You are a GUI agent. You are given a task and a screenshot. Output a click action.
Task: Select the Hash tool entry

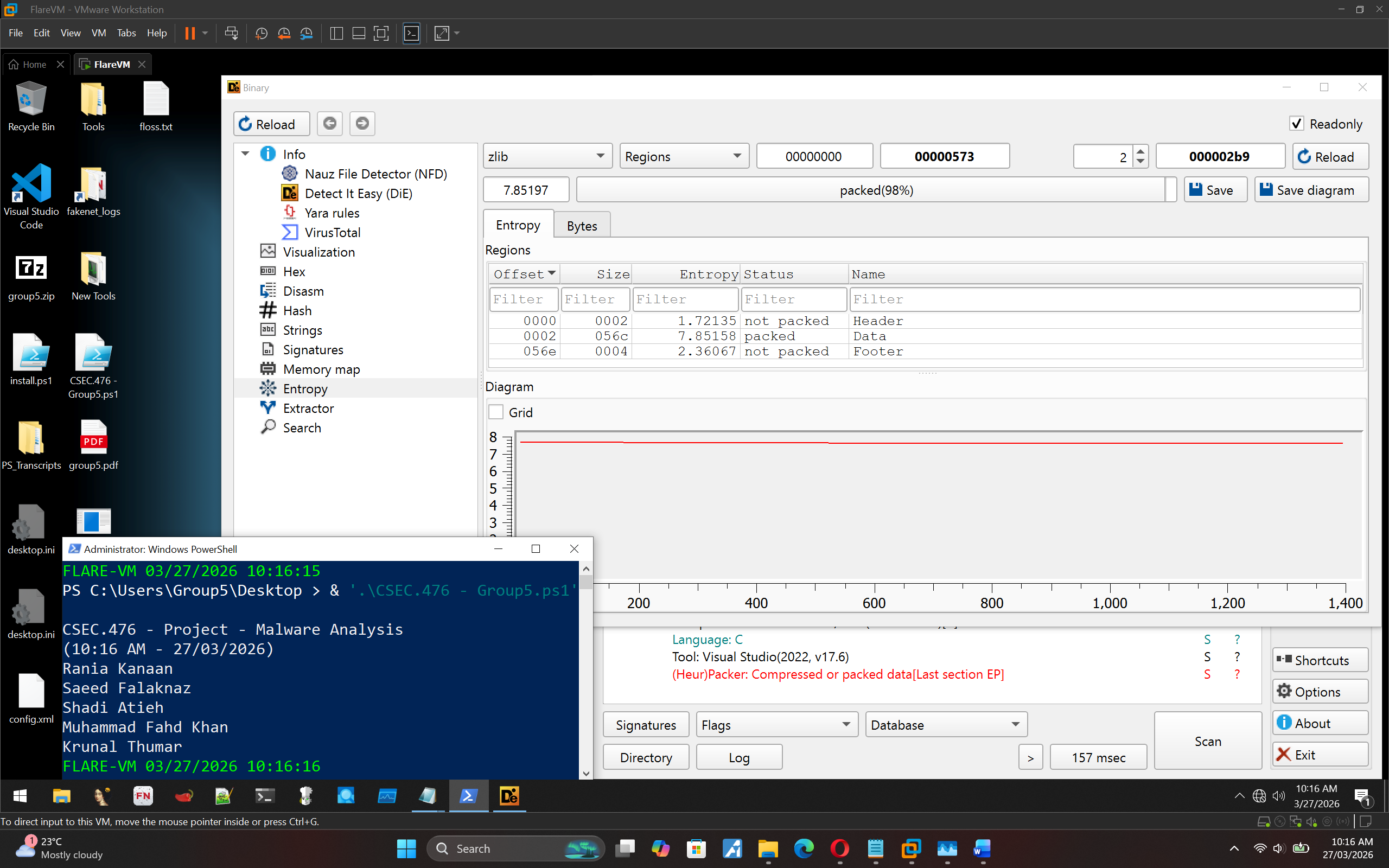[297, 310]
